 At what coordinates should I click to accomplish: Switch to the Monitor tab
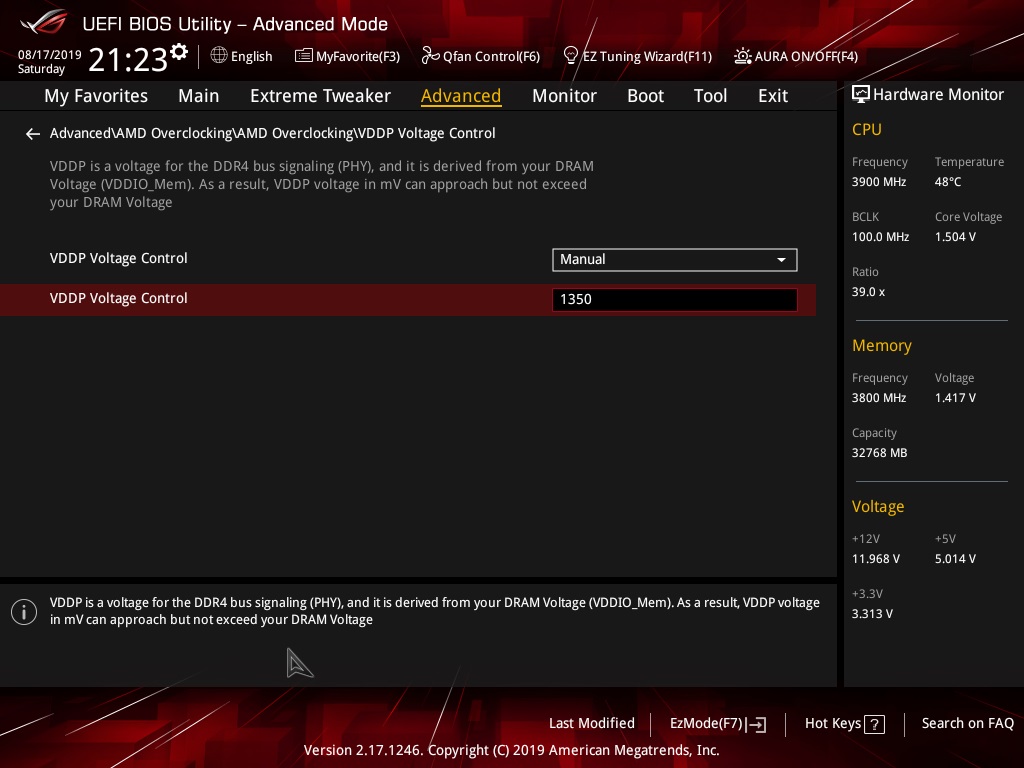(x=564, y=96)
